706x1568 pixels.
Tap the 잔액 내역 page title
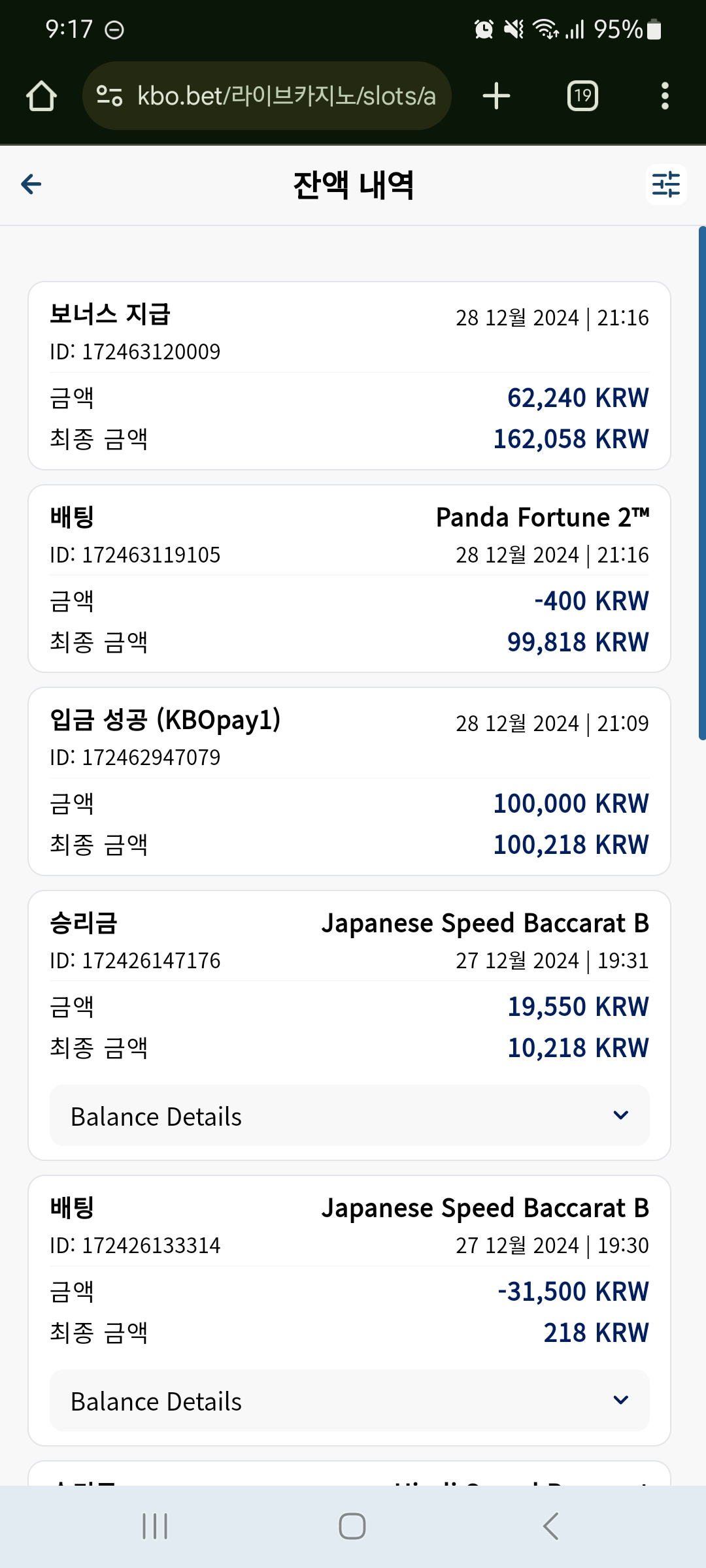(353, 185)
